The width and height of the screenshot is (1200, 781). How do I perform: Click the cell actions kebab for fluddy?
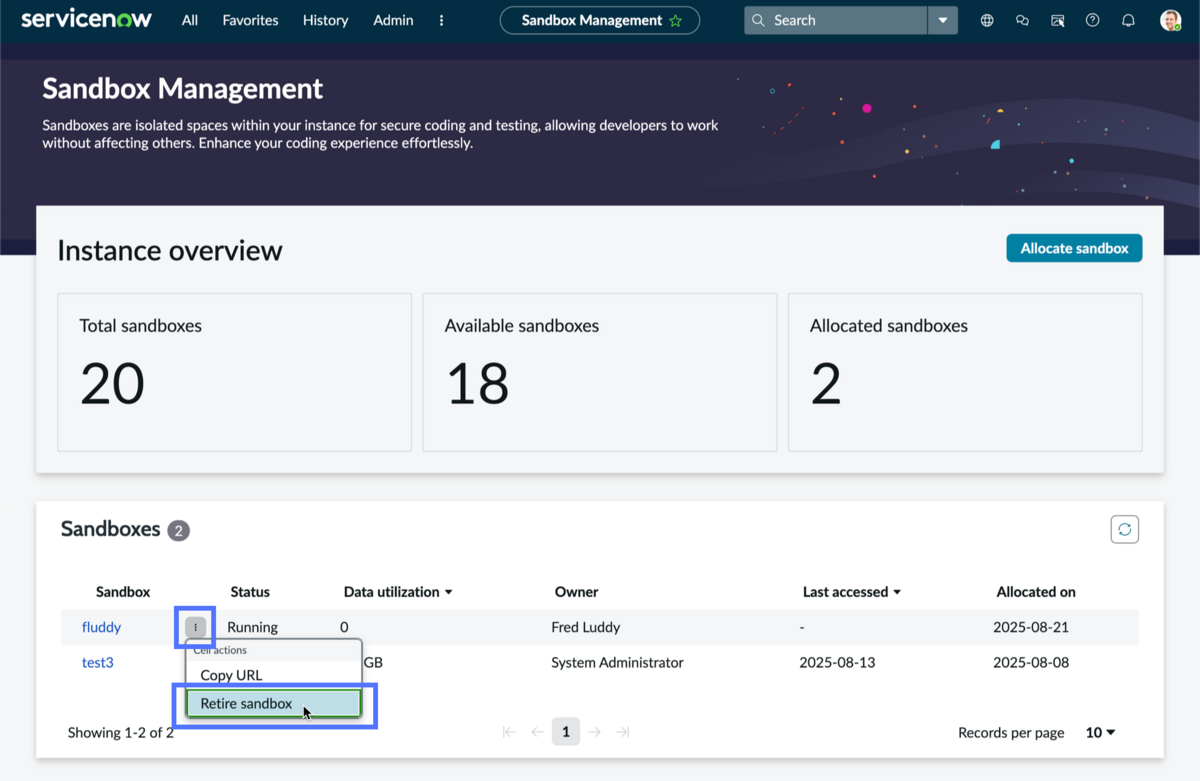[x=195, y=627]
